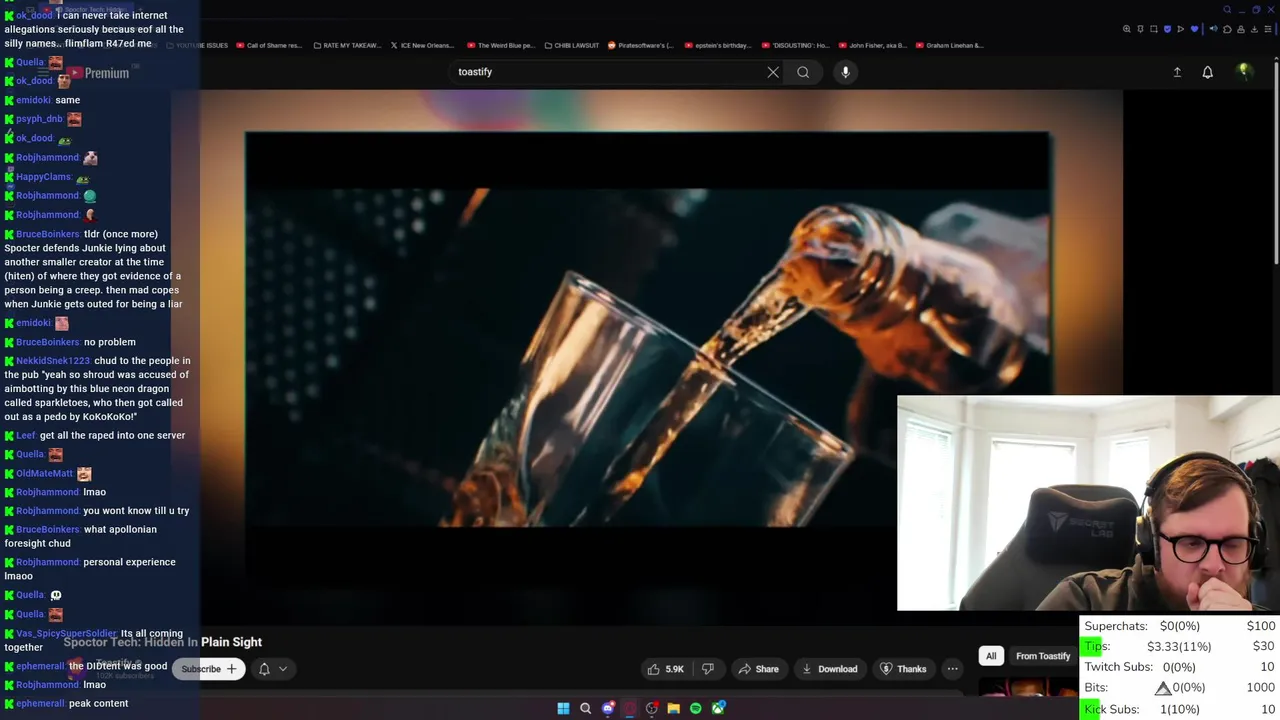Clear the YouTube search box text

(773, 72)
